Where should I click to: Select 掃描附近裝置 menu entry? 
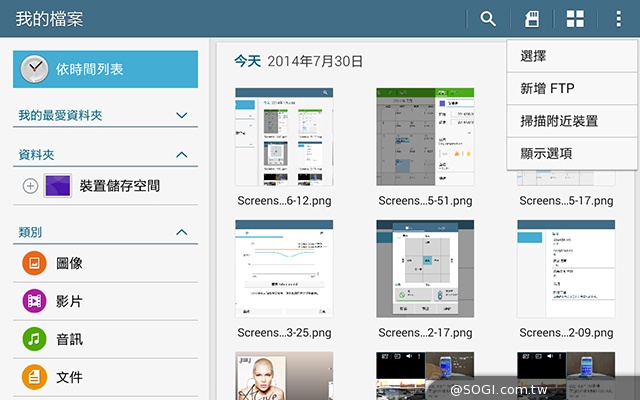point(572,121)
